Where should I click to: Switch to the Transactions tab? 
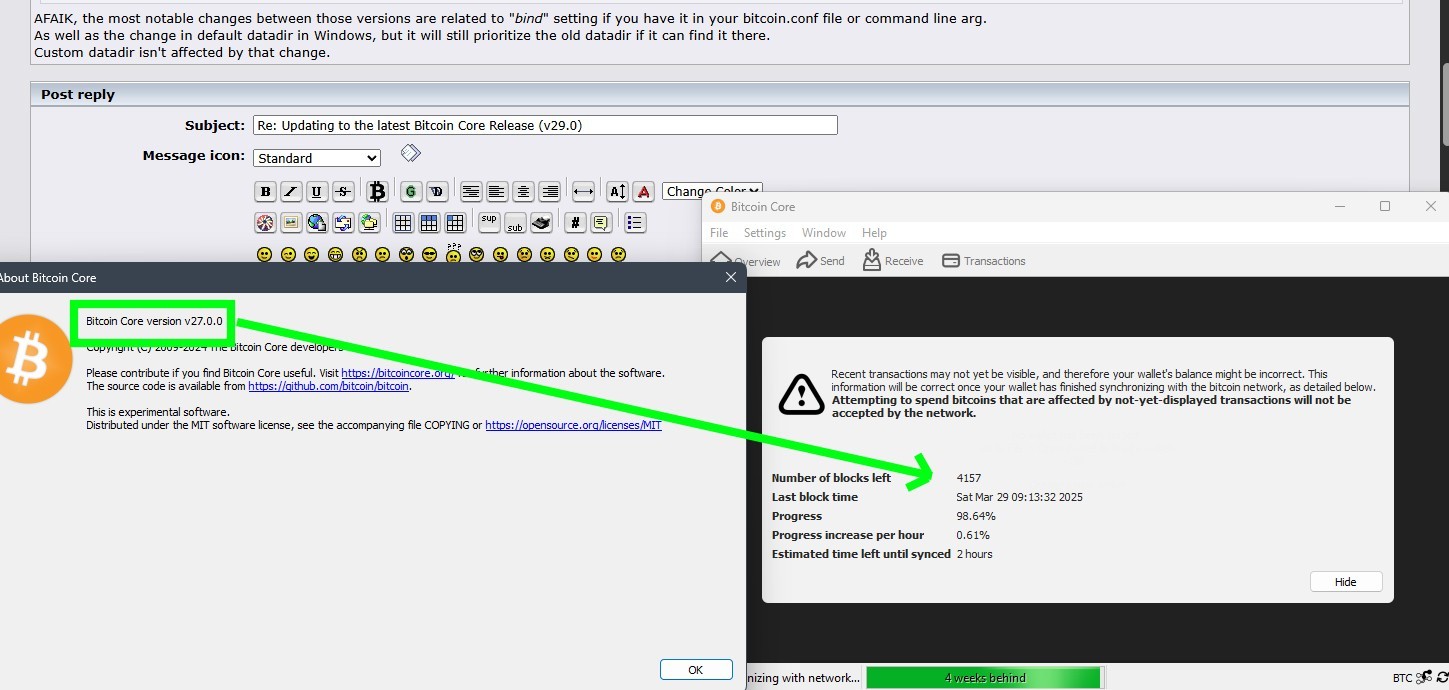(x=984, y=261)
